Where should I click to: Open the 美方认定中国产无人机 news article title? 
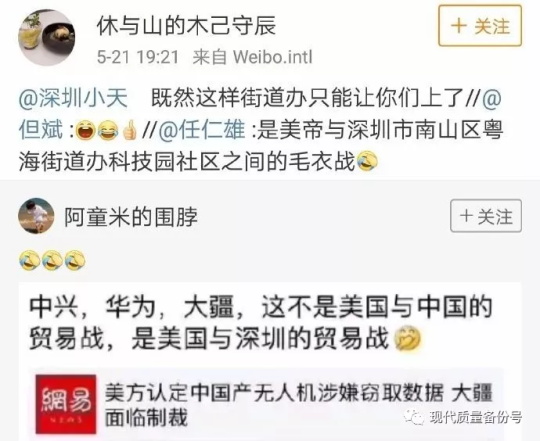299,405
